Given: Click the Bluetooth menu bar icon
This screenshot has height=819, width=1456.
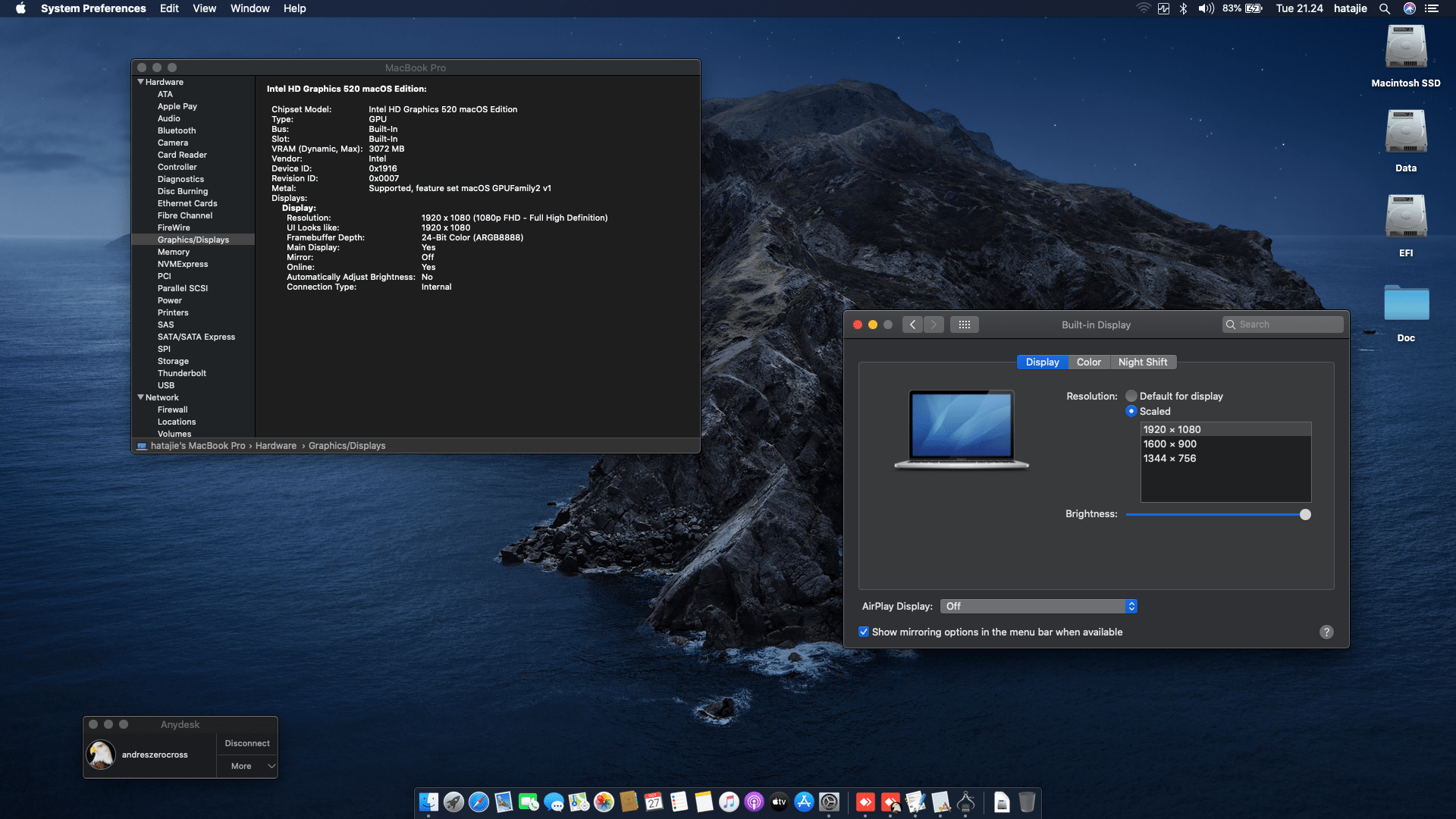Looking at the screenshot, I should click(x=1183, y=8).
